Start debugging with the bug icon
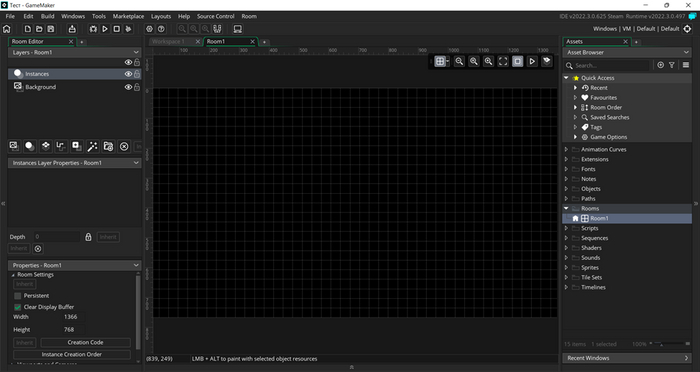This screenshot has width=700, height=372. coord(93,29)
